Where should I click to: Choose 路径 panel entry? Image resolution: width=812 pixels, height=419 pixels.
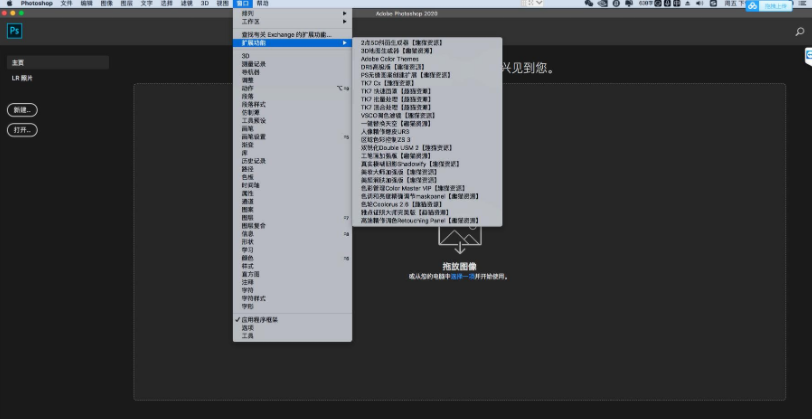[292, 169]
